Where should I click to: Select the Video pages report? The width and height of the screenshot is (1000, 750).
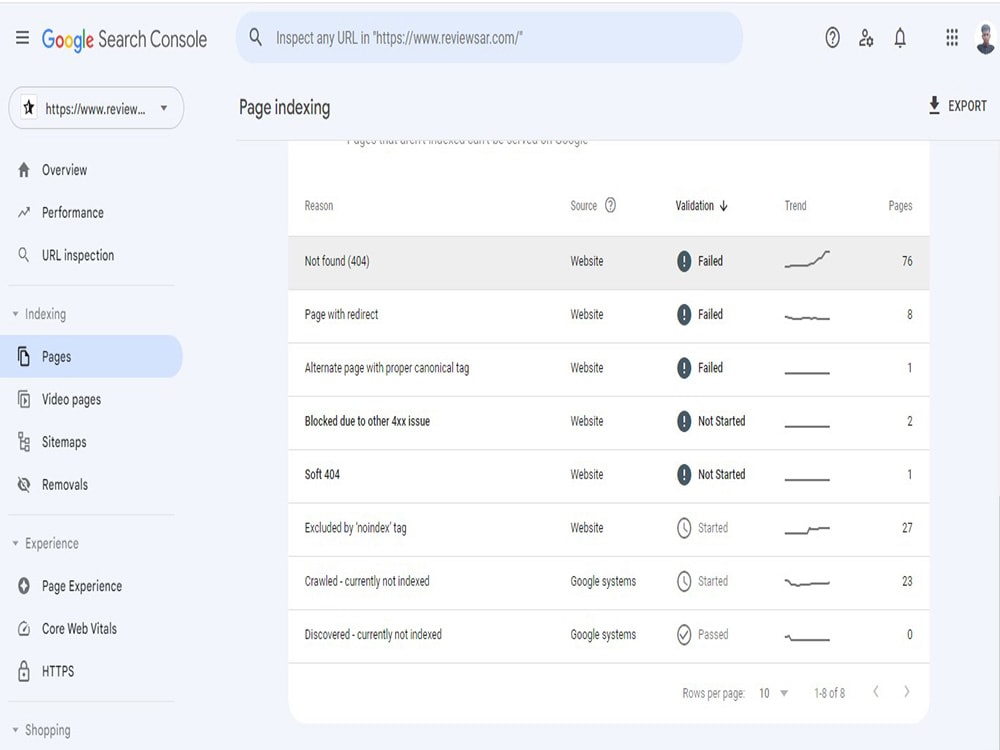point(75,399)
